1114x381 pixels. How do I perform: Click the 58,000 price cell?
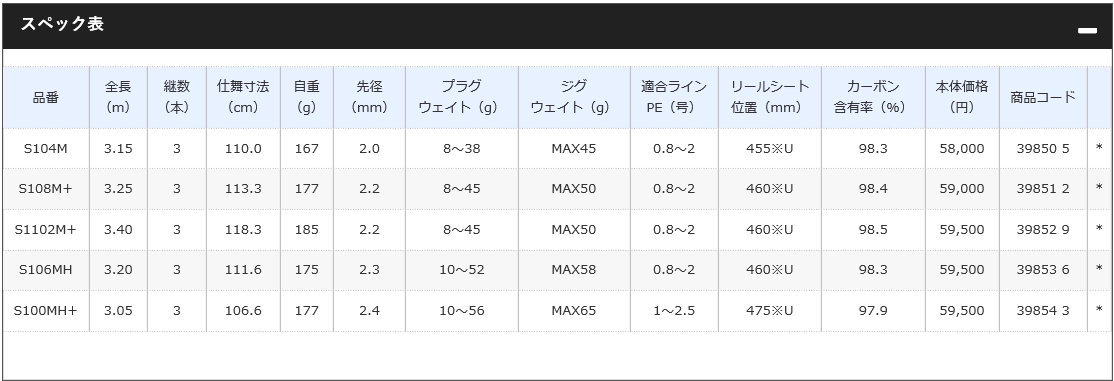(962, 149)
